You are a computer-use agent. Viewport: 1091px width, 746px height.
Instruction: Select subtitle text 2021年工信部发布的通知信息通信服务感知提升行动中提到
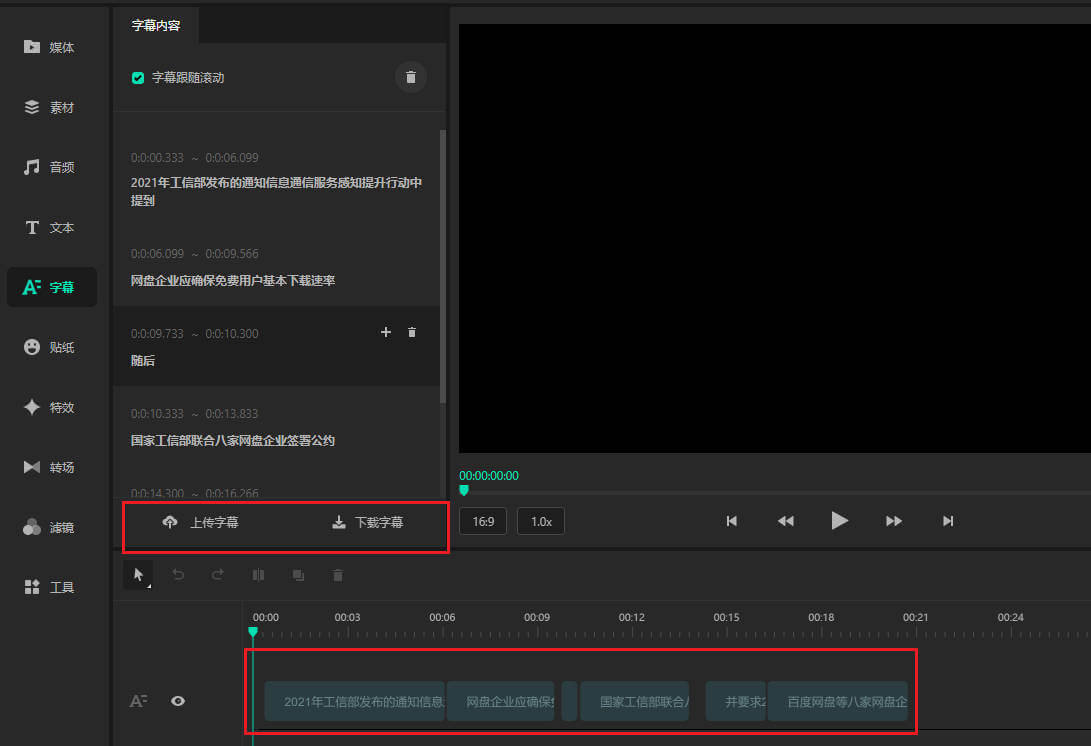[276, 191]
